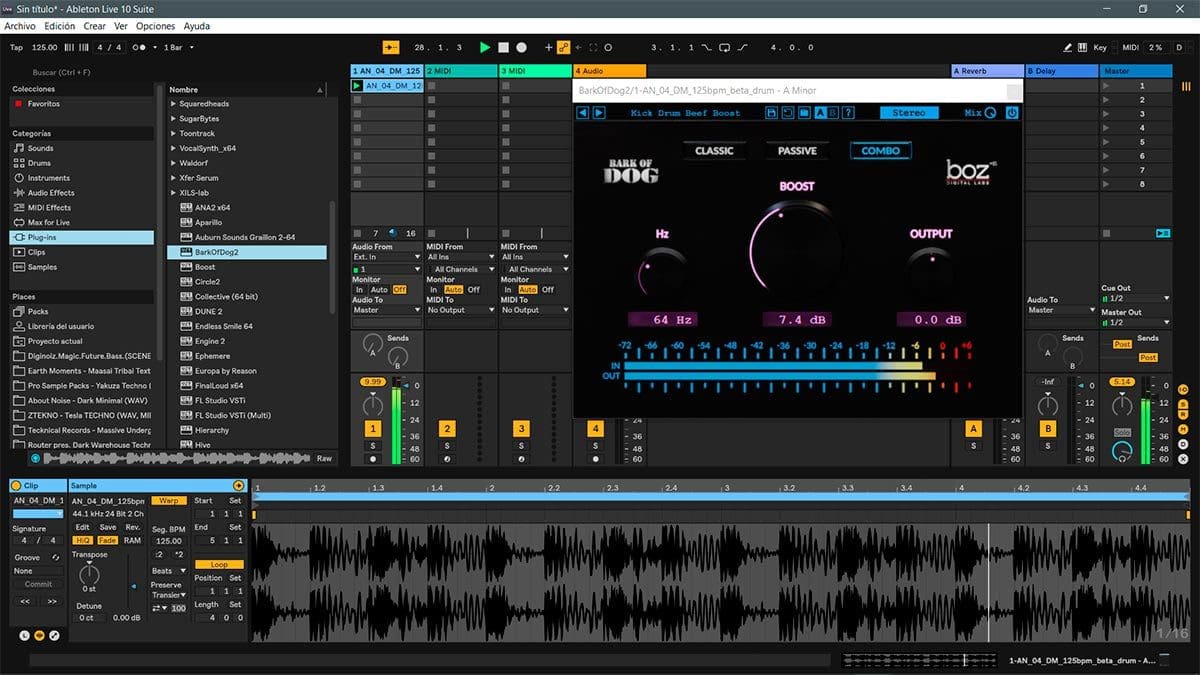Open the Cue Out 1/2 dropdown
The height and width of the screenshot is (675, 1200).
[x=1135, y=298]
